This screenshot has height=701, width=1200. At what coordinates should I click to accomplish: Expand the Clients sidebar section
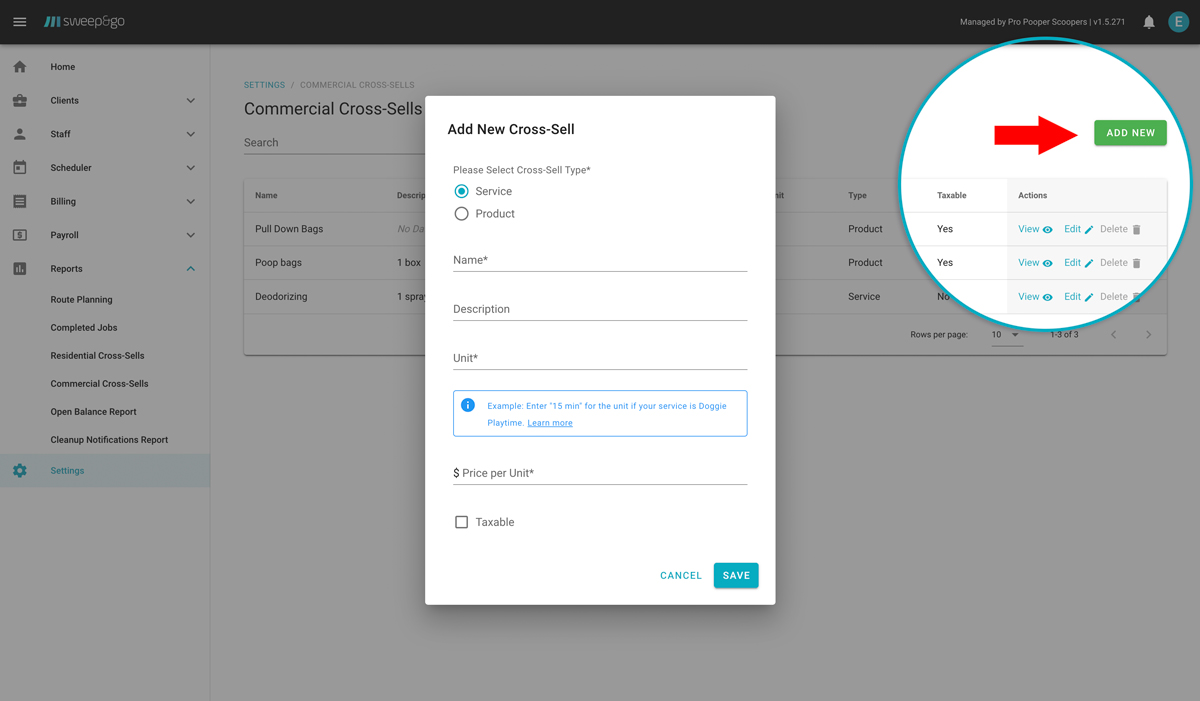[x=190, y=101]
